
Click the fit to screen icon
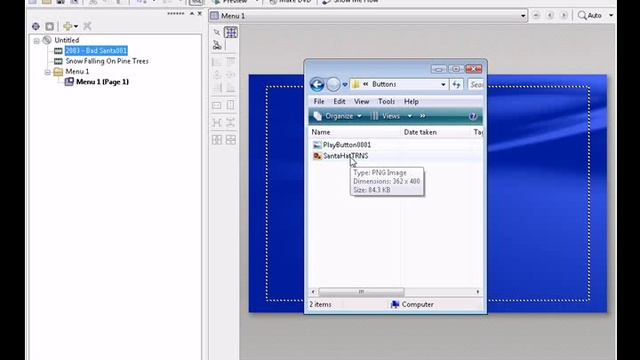[x=217, y=122]
